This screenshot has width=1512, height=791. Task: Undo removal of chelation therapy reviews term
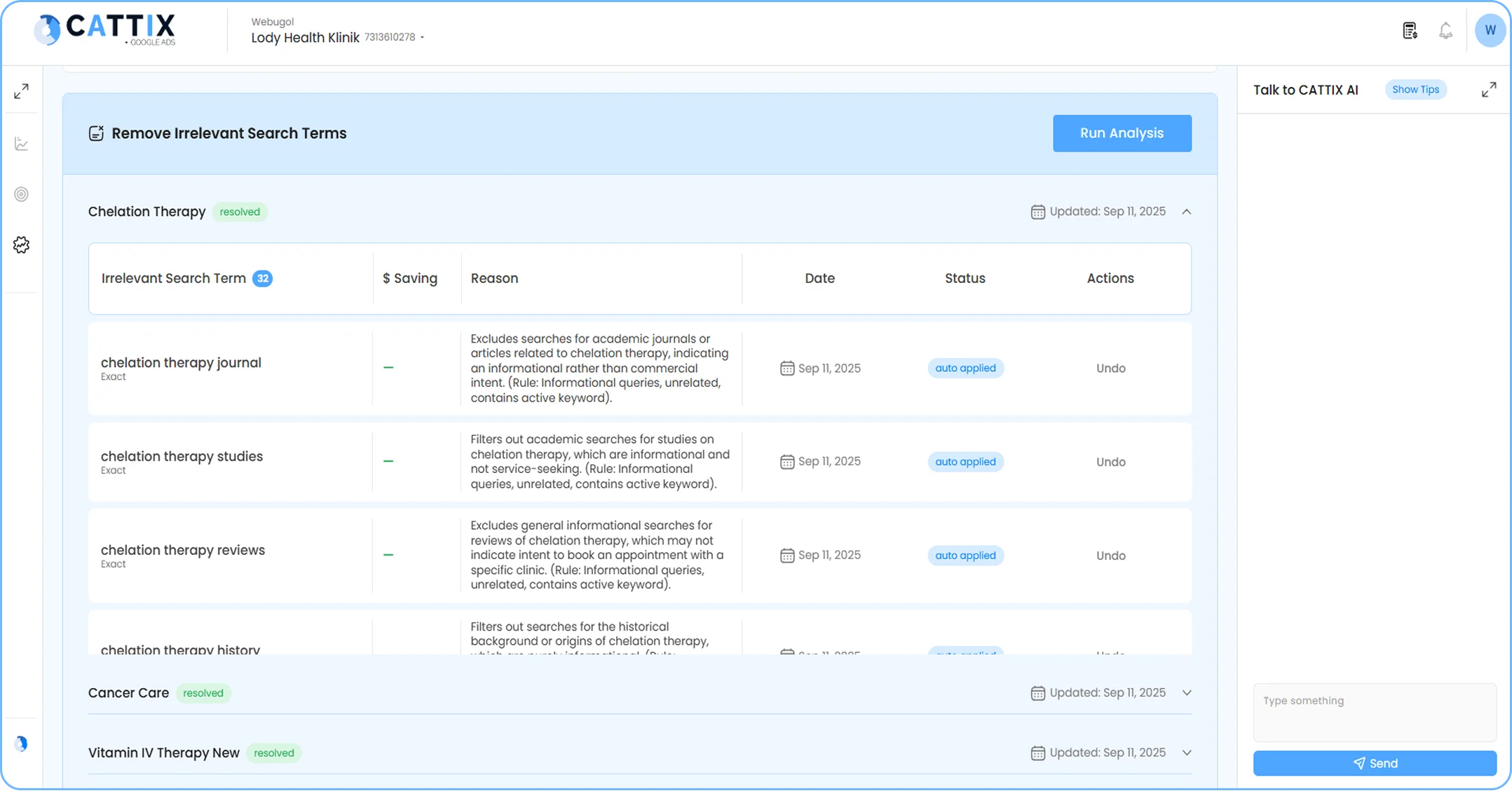click(x=1110, y=555)
